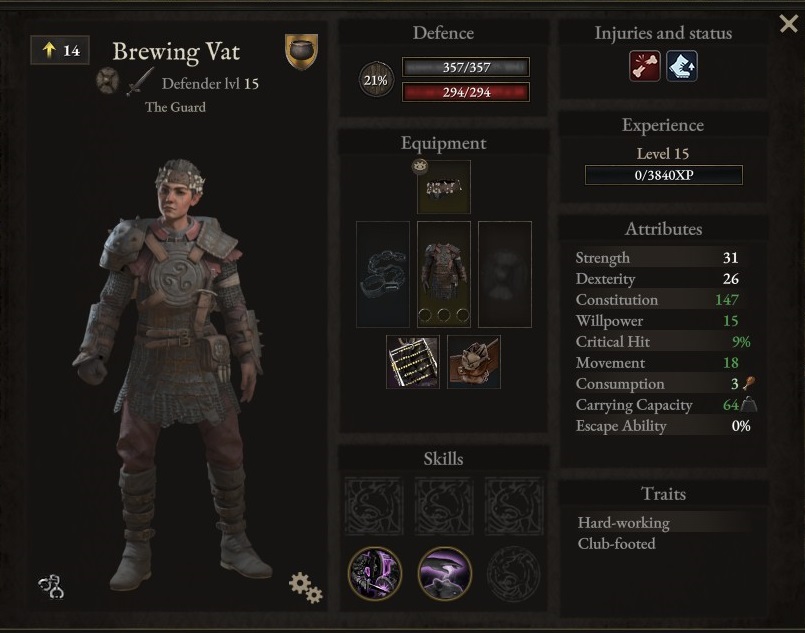Image resolution: width=805 pixels, height=633 pixels.
Task: Select the cauldron shield emblem
Action: coord(301,51)
